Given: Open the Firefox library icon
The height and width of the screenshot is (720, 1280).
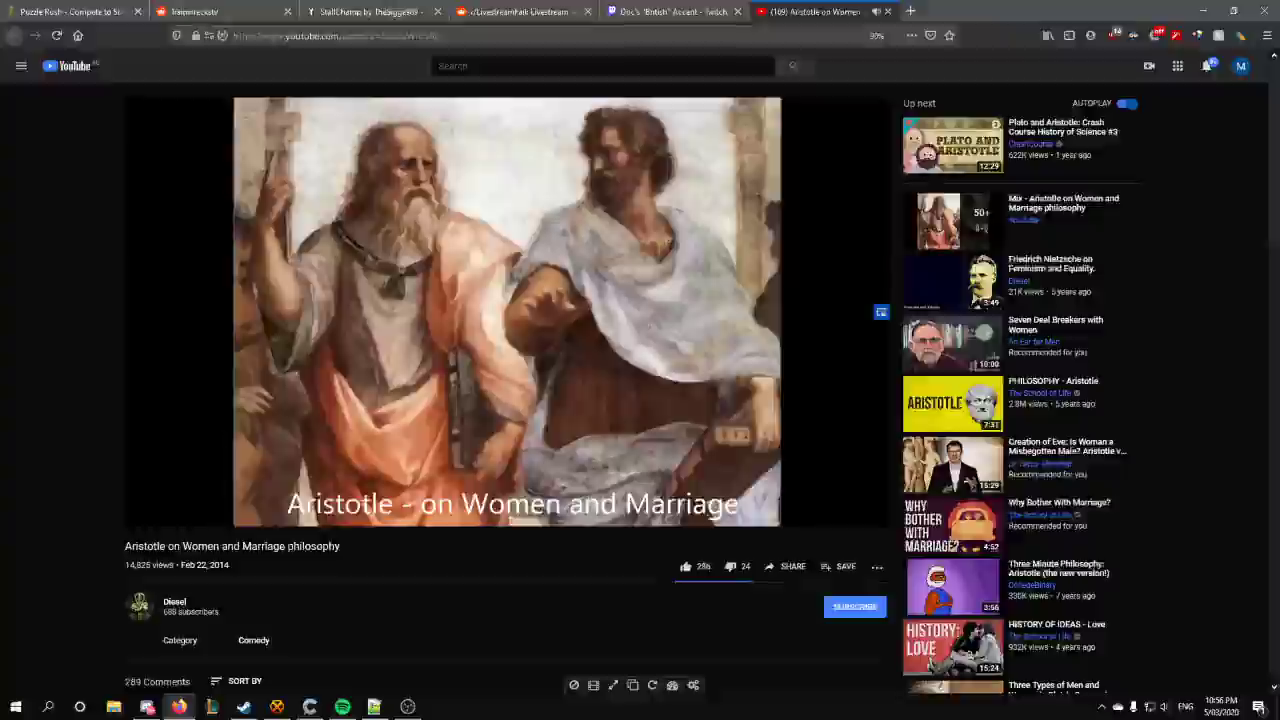Looking at the screenshot, I should point(1048,36).
